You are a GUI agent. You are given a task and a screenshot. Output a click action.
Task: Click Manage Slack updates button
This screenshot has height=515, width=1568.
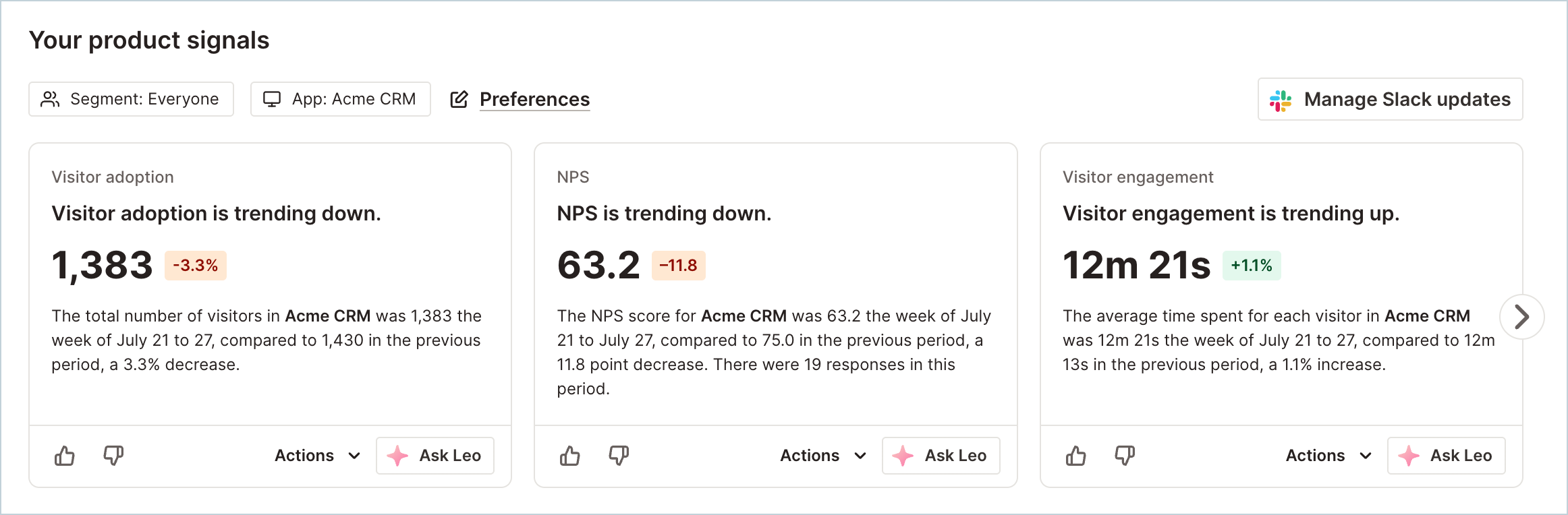coord(1390,99)
